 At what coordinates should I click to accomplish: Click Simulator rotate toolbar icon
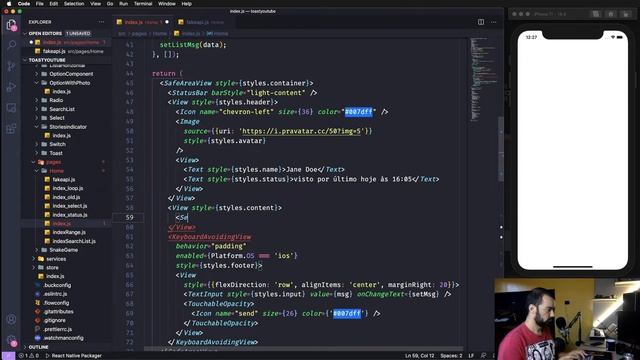626,14
